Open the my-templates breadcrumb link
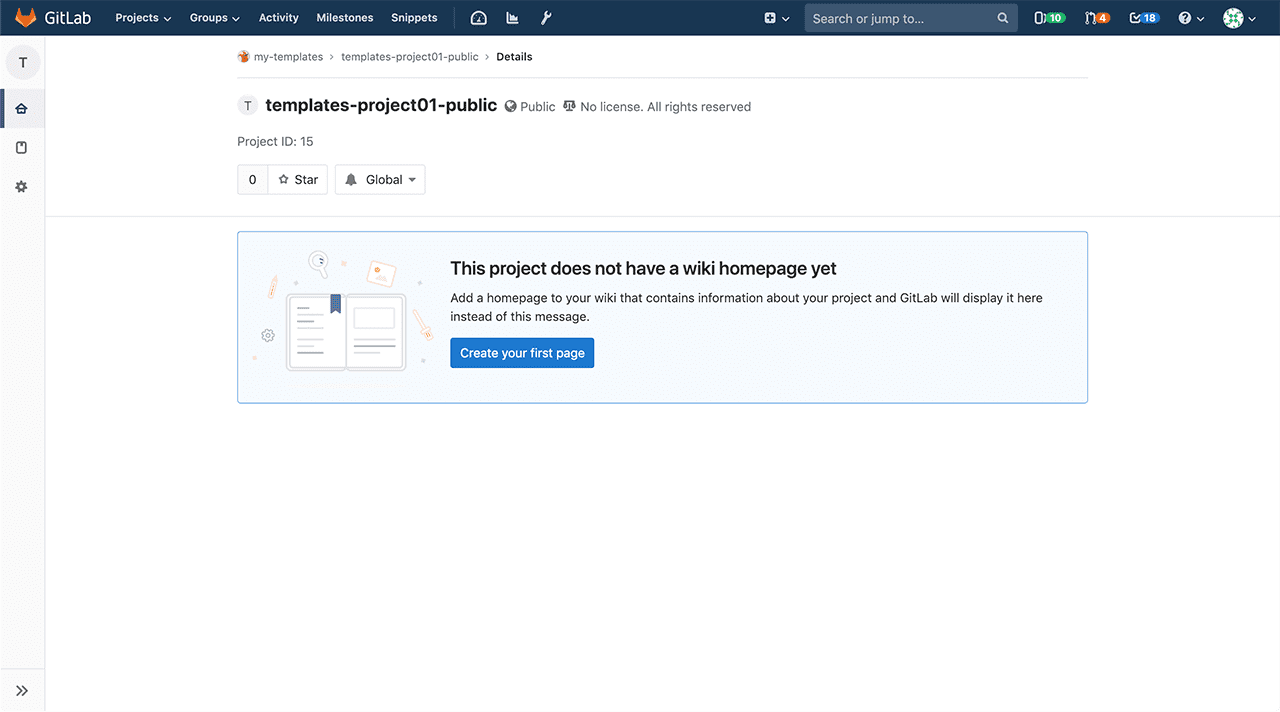The height and width of the screenshot is (712, 1280). [289, 56]
